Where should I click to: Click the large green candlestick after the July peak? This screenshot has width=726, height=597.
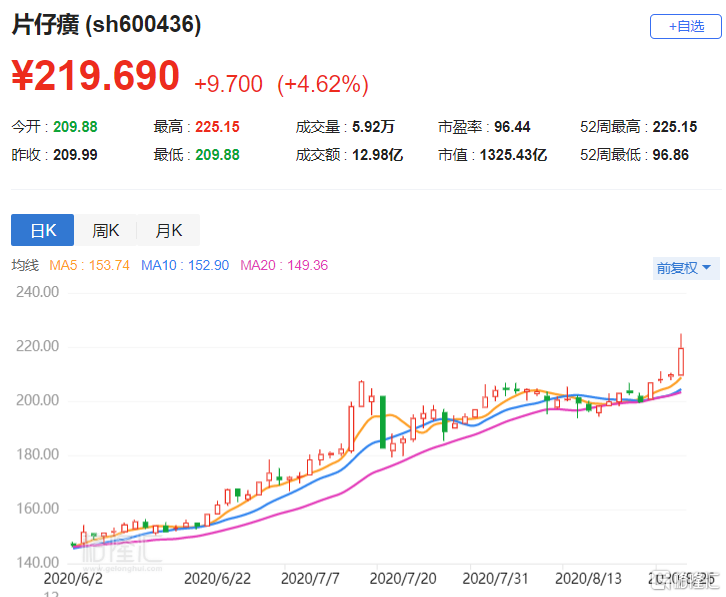(383, 422)
